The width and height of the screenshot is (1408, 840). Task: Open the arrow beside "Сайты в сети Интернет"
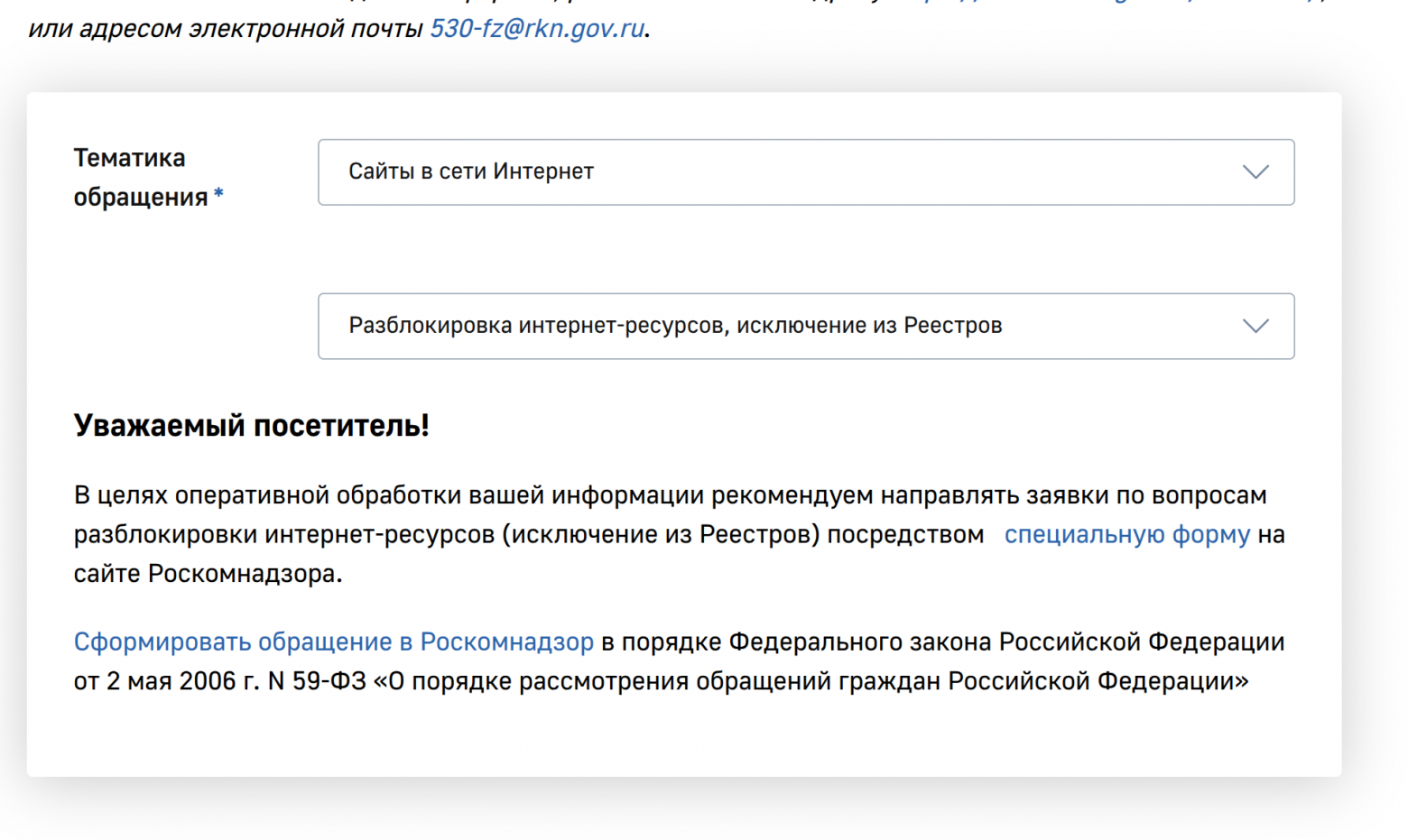(x=1255, y=172)
